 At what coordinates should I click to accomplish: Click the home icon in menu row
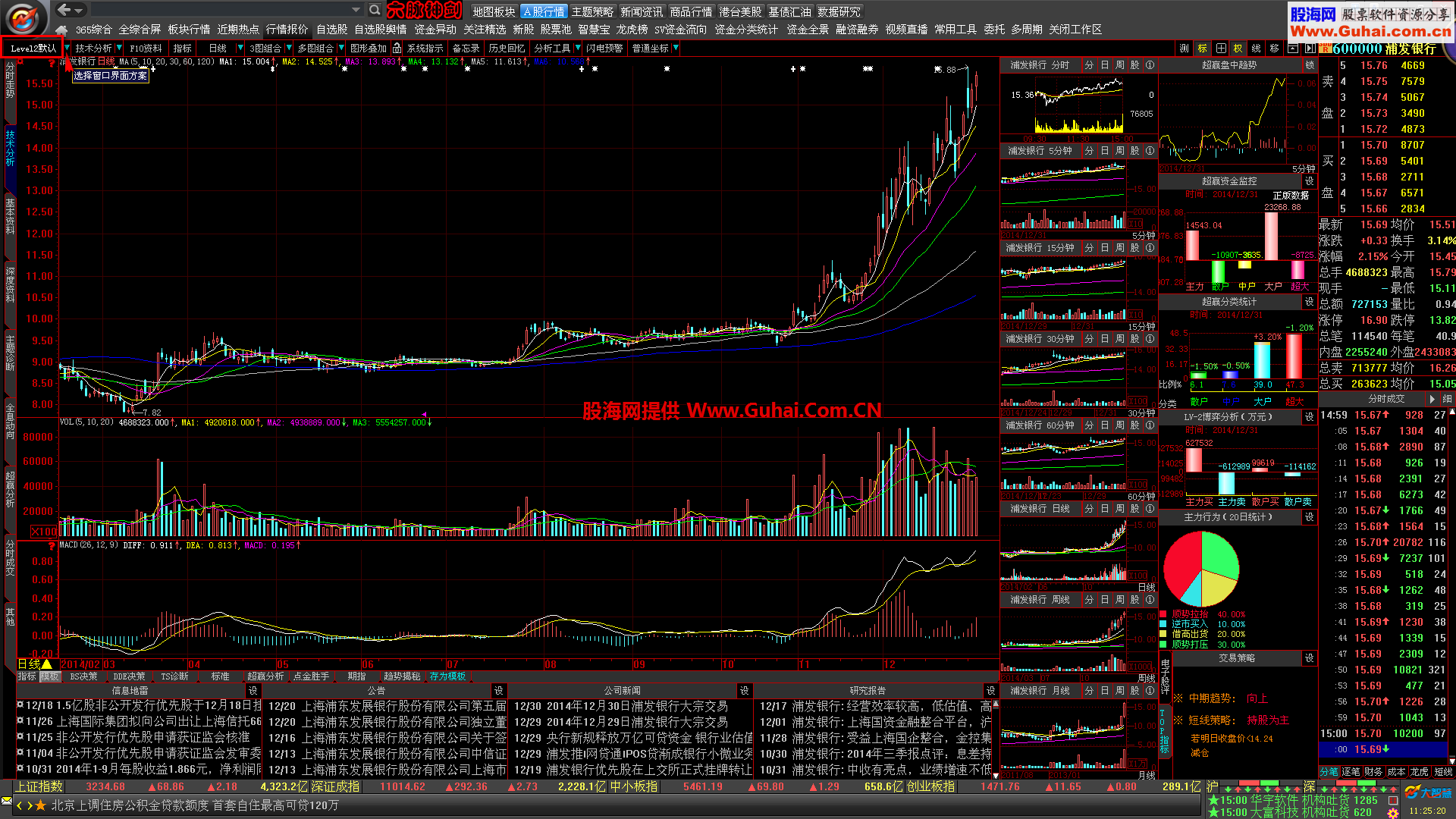pos(62,30)
